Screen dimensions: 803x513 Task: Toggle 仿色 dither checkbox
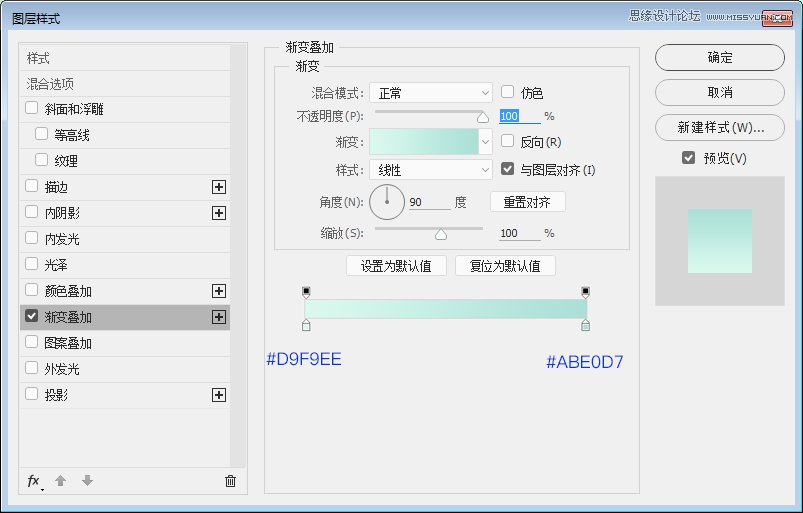pyautogui.click(x=508, y=92)
